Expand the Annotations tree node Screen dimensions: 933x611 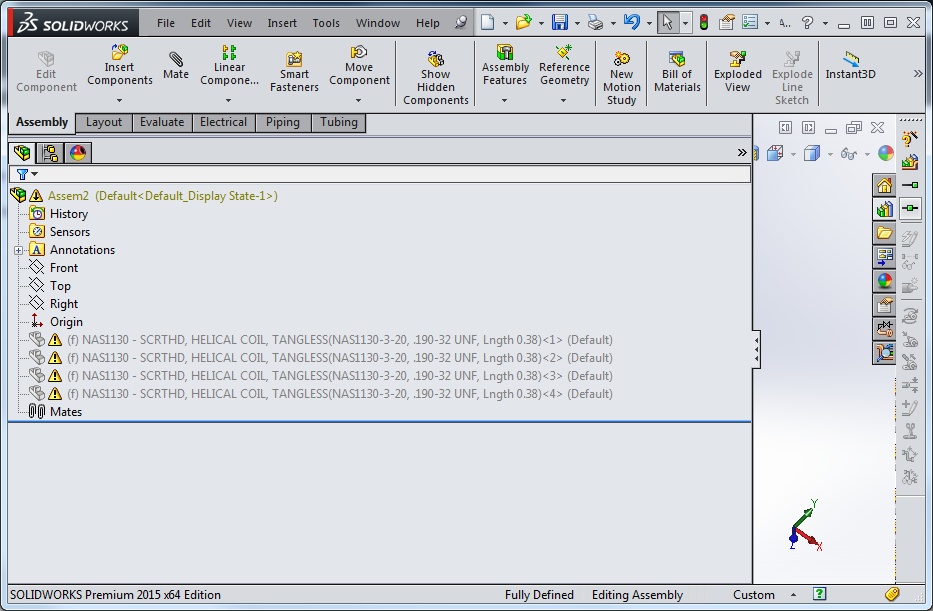point(18,250)
